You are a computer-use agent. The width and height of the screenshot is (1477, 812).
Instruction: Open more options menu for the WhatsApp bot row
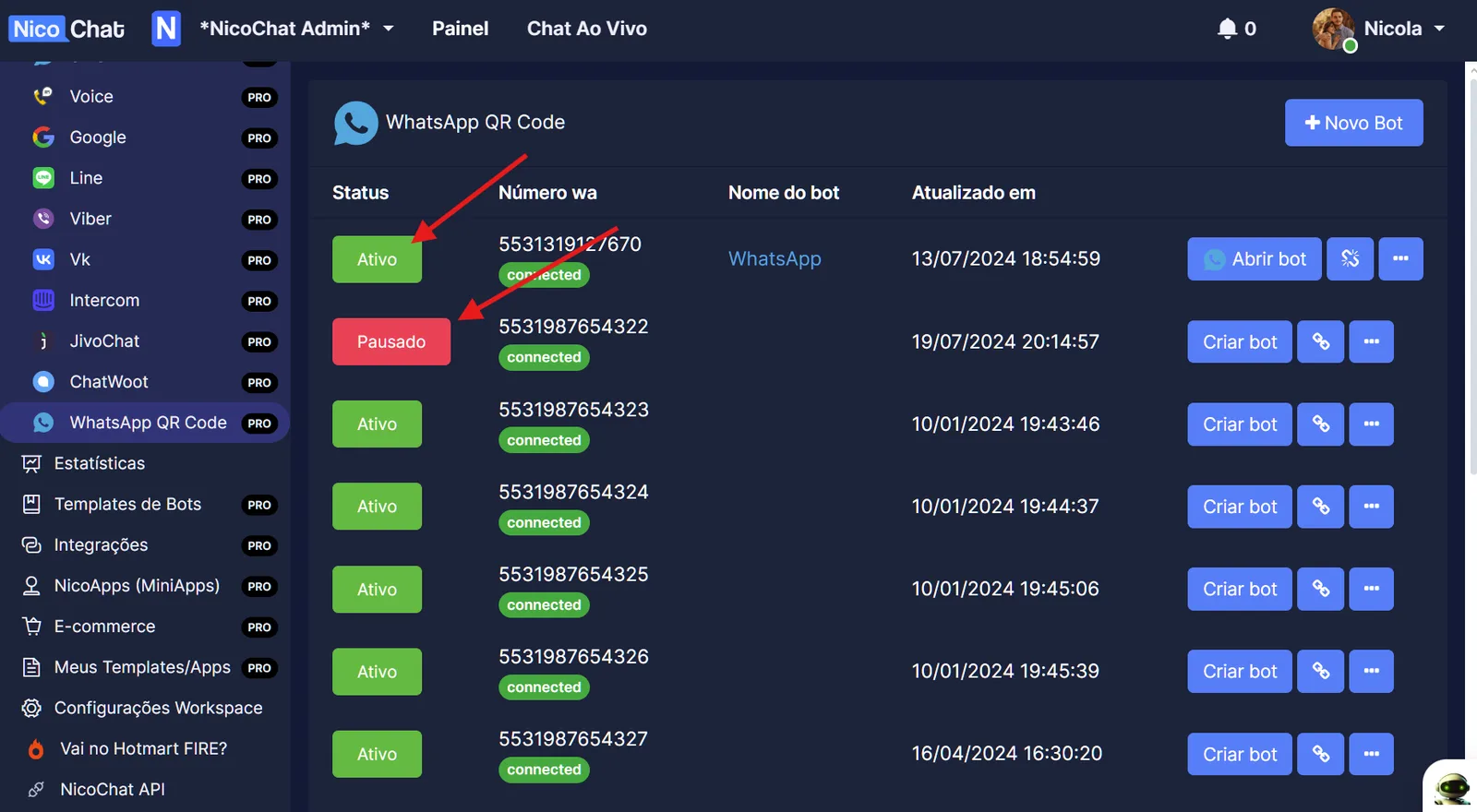click(x=1400, y=258)
